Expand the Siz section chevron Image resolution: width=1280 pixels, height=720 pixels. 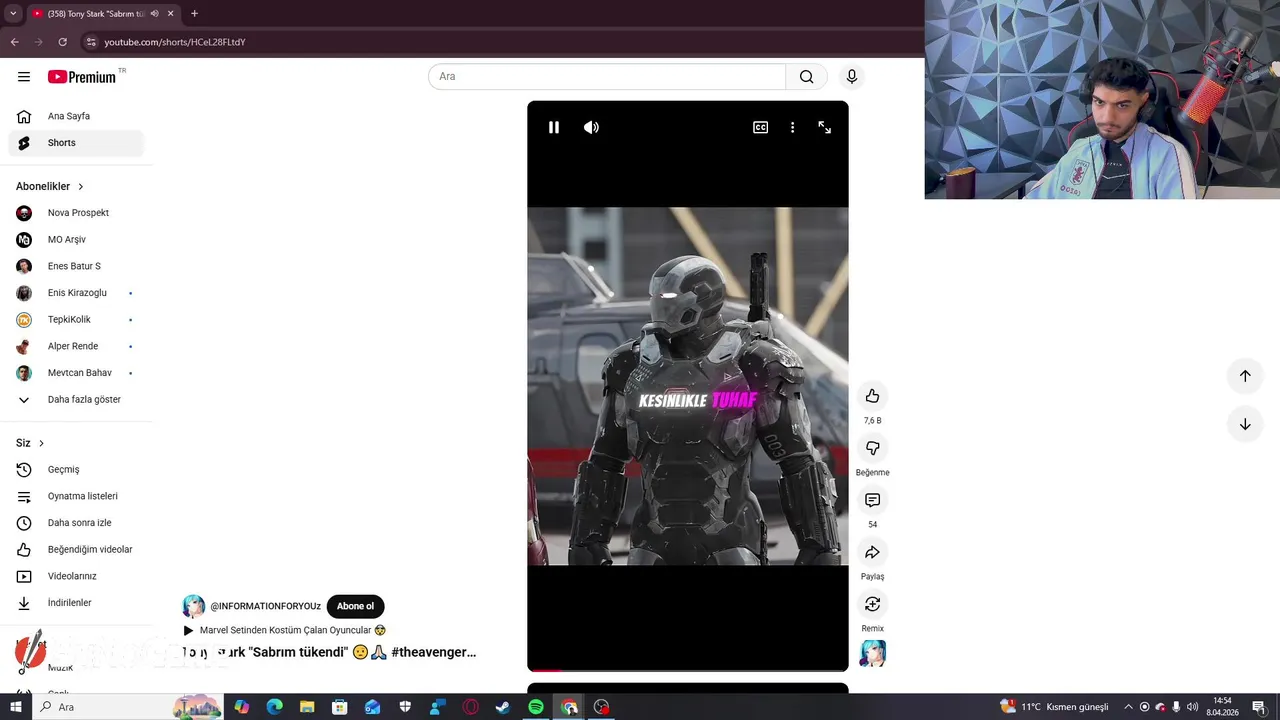coord(41,443)
